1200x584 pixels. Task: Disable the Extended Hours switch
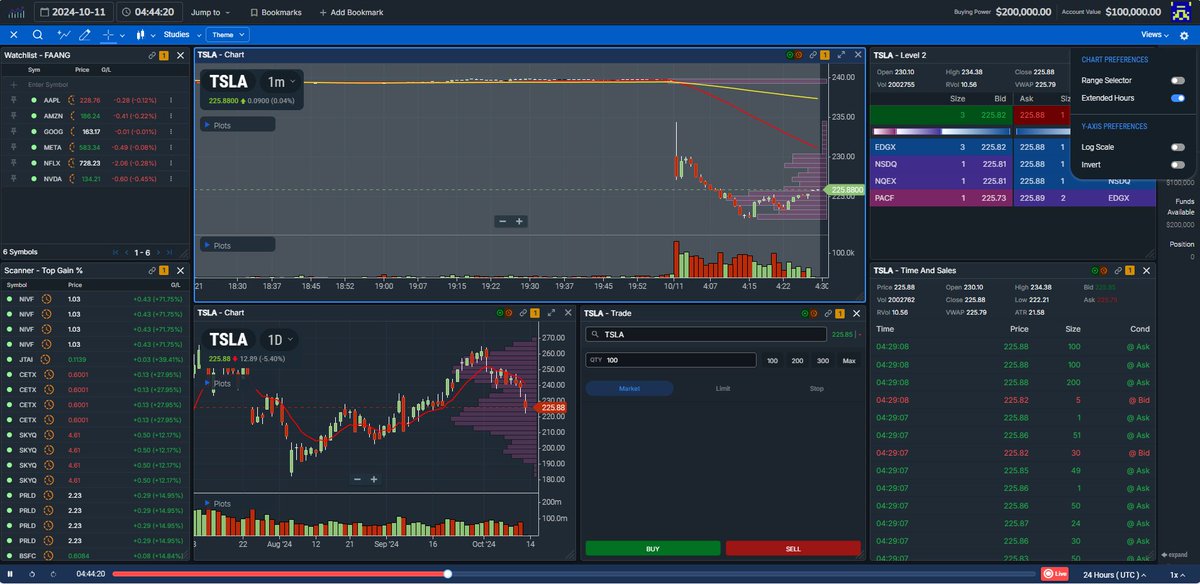tap(1178, 98)
